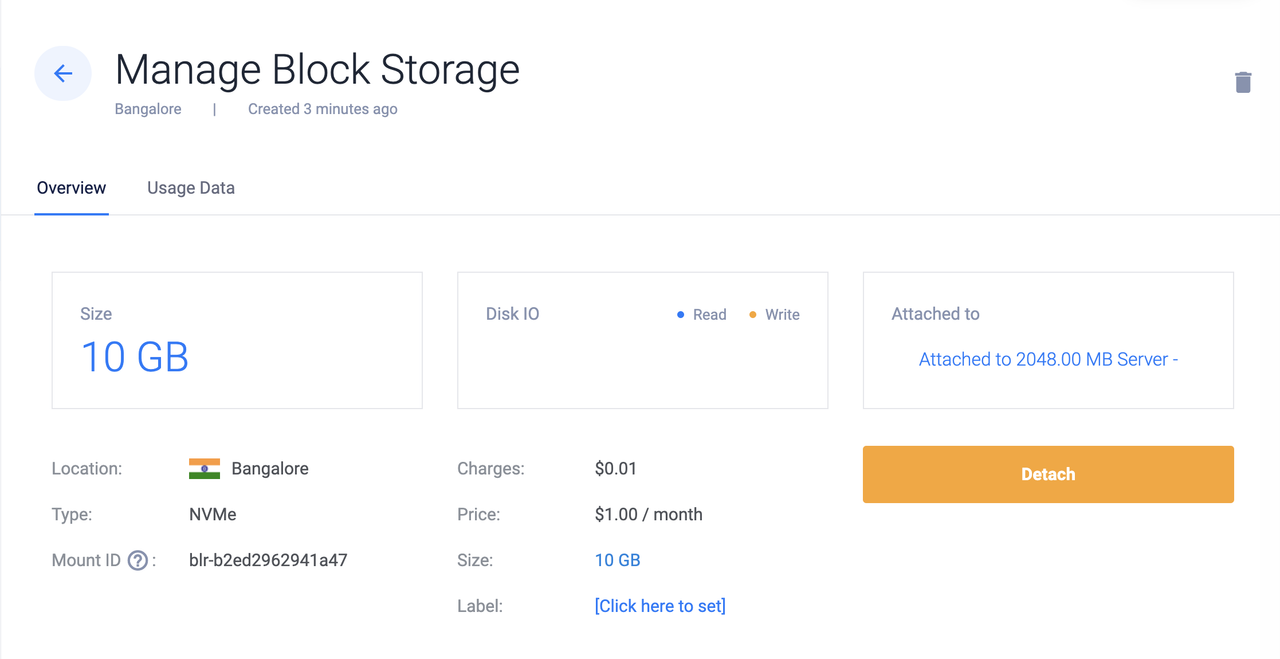This screenshot has width=1280, height=659.
Task: Click the Type: field label
Action: coord(72,514)
